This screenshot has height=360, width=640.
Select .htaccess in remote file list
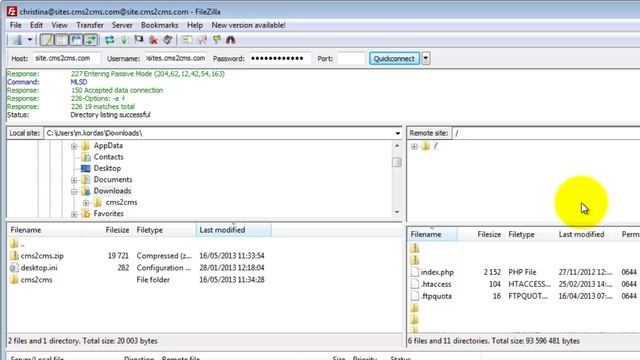[436, 284]
